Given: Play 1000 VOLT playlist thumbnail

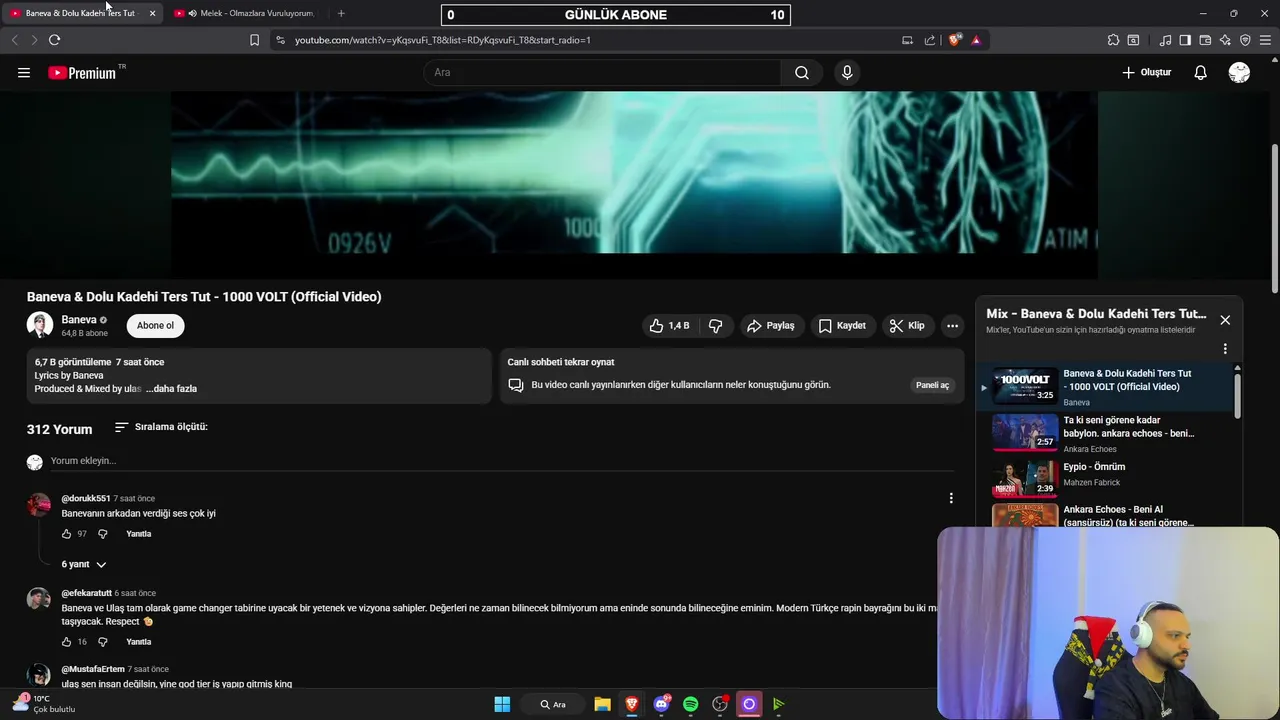Looking at the screenshot, I should (1025, 386).
